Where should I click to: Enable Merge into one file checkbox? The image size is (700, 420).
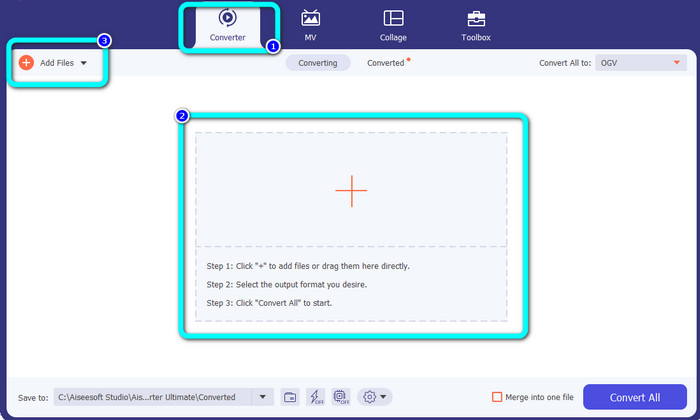(498, 397)
